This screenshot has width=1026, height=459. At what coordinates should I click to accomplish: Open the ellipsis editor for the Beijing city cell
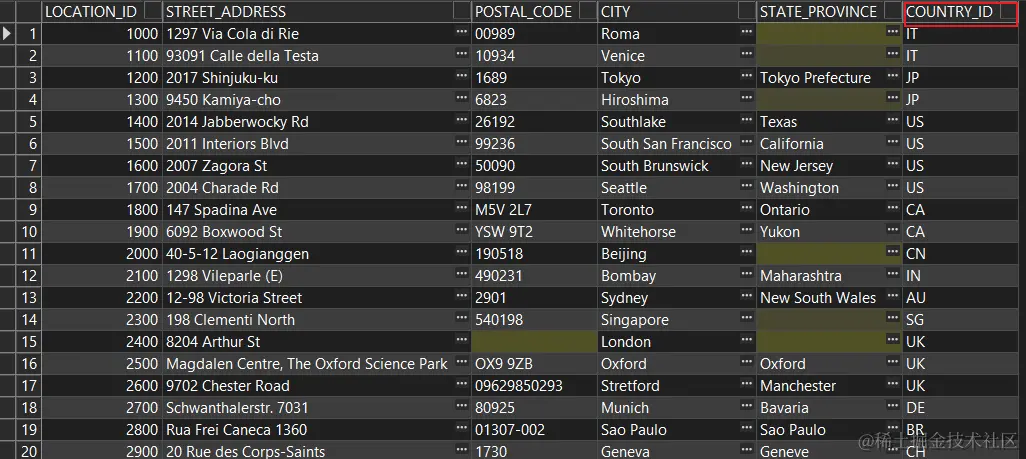click(x=747, y=252)
